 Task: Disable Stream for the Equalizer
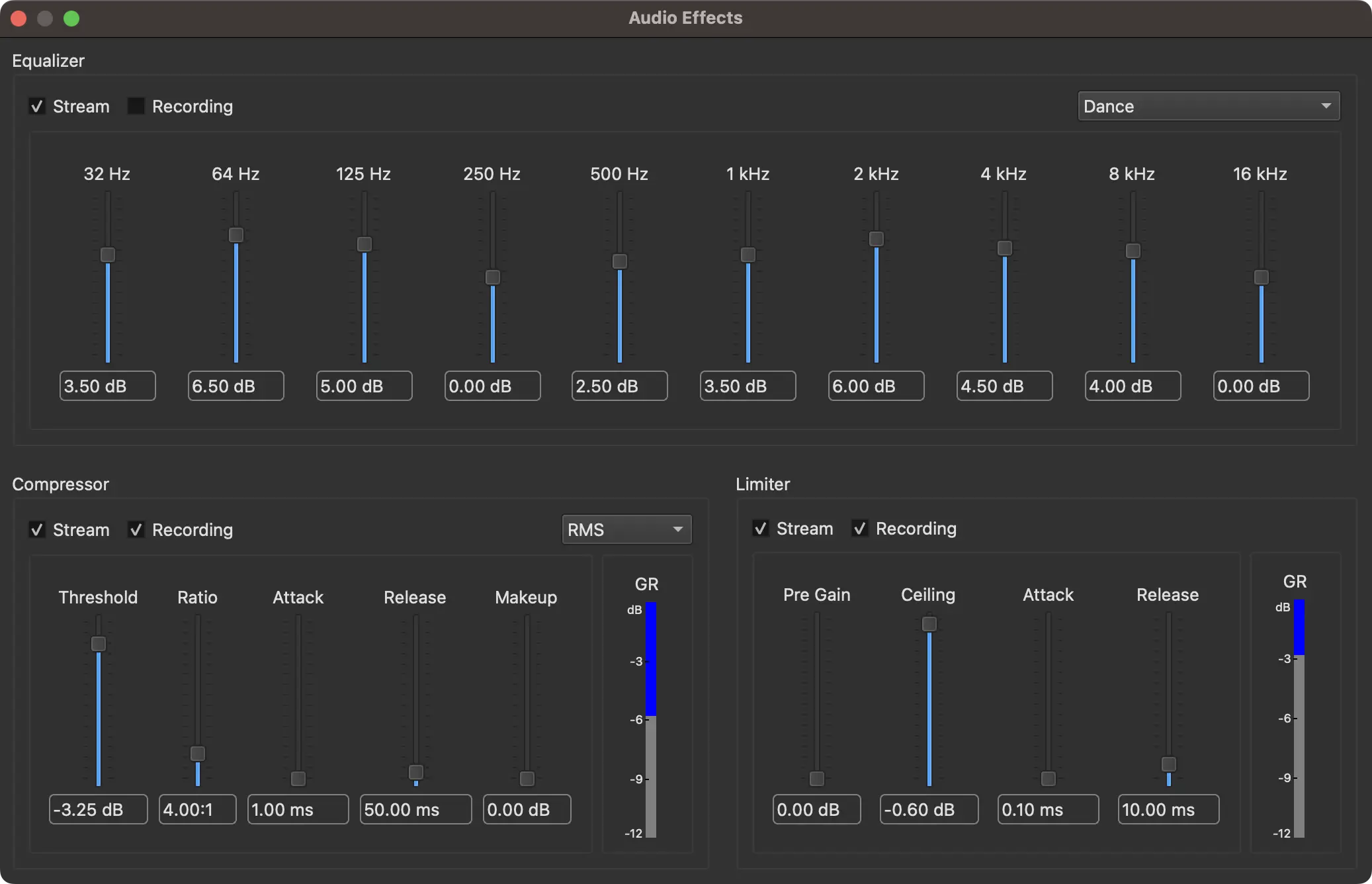click(x=38, y=106)
